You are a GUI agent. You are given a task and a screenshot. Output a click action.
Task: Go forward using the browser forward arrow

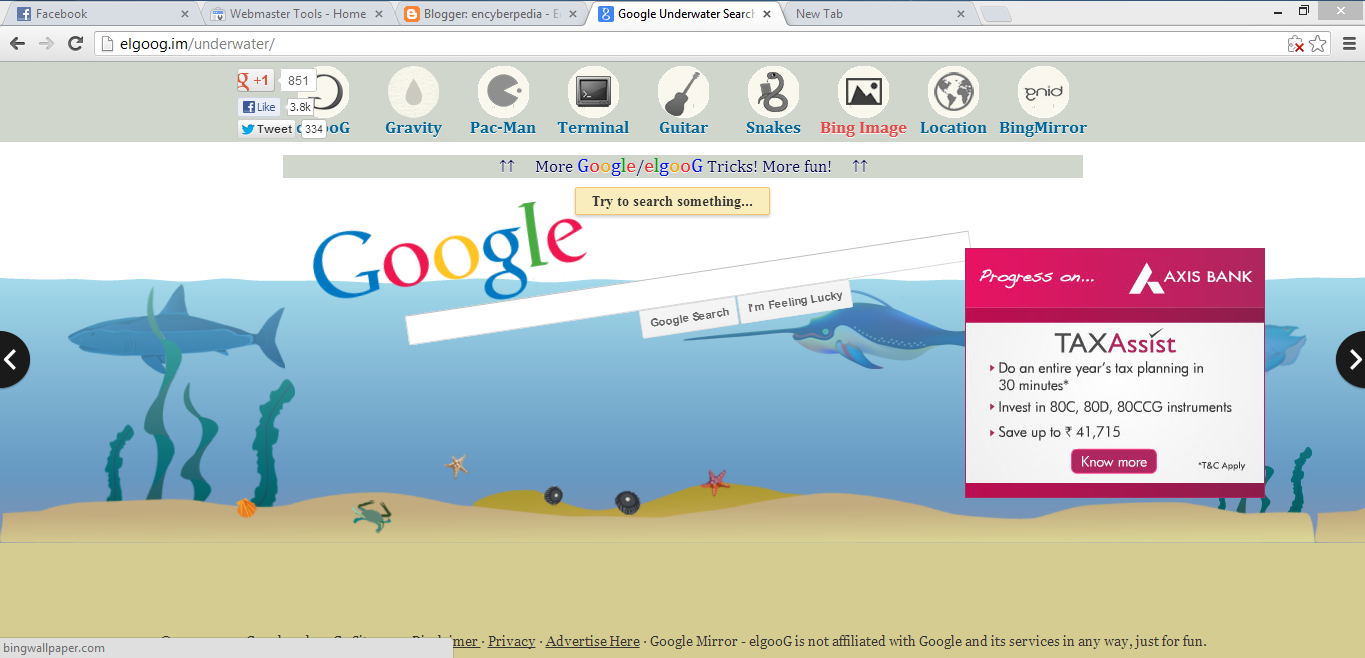pyautogui.click(x=46, y=43)
